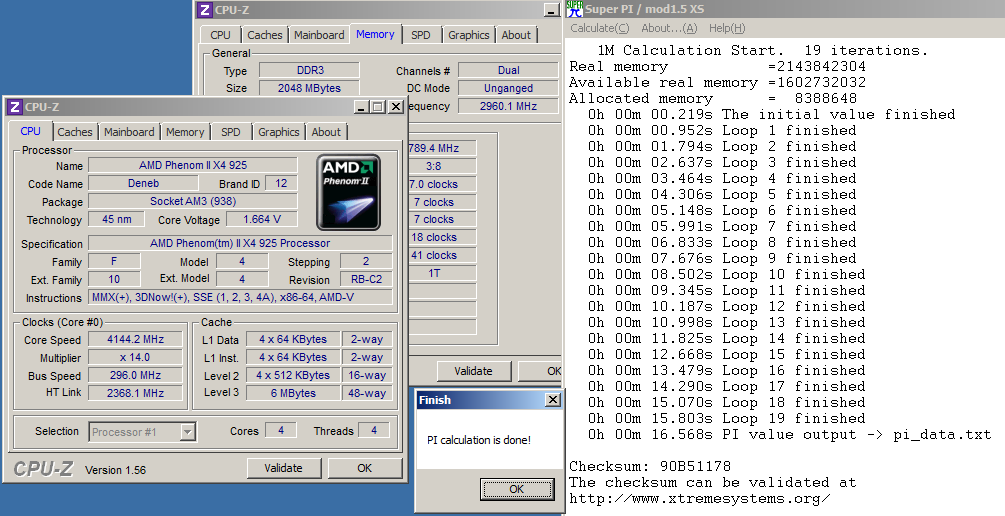Viewport: 1005px width, 516px height.
Task: Close the front CPU-Z window
Action: click(396, 106)
